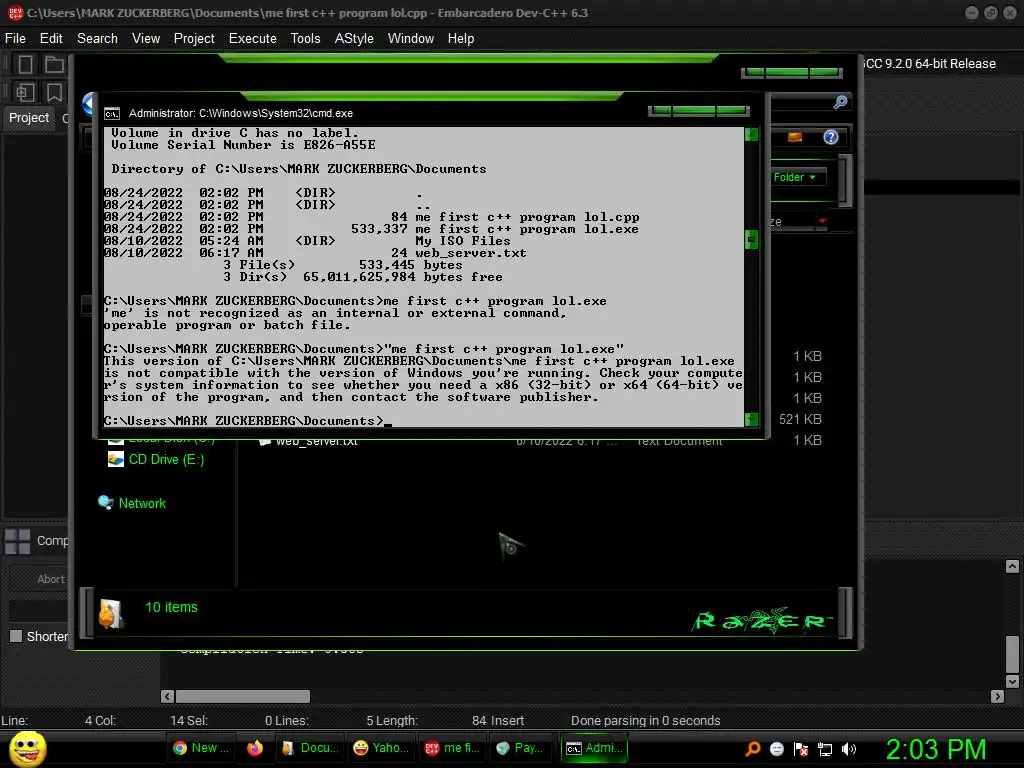The image size is (1024, 768).
Task: Click the cmd.exe title bar icon
Action: (x=112, y=114)
